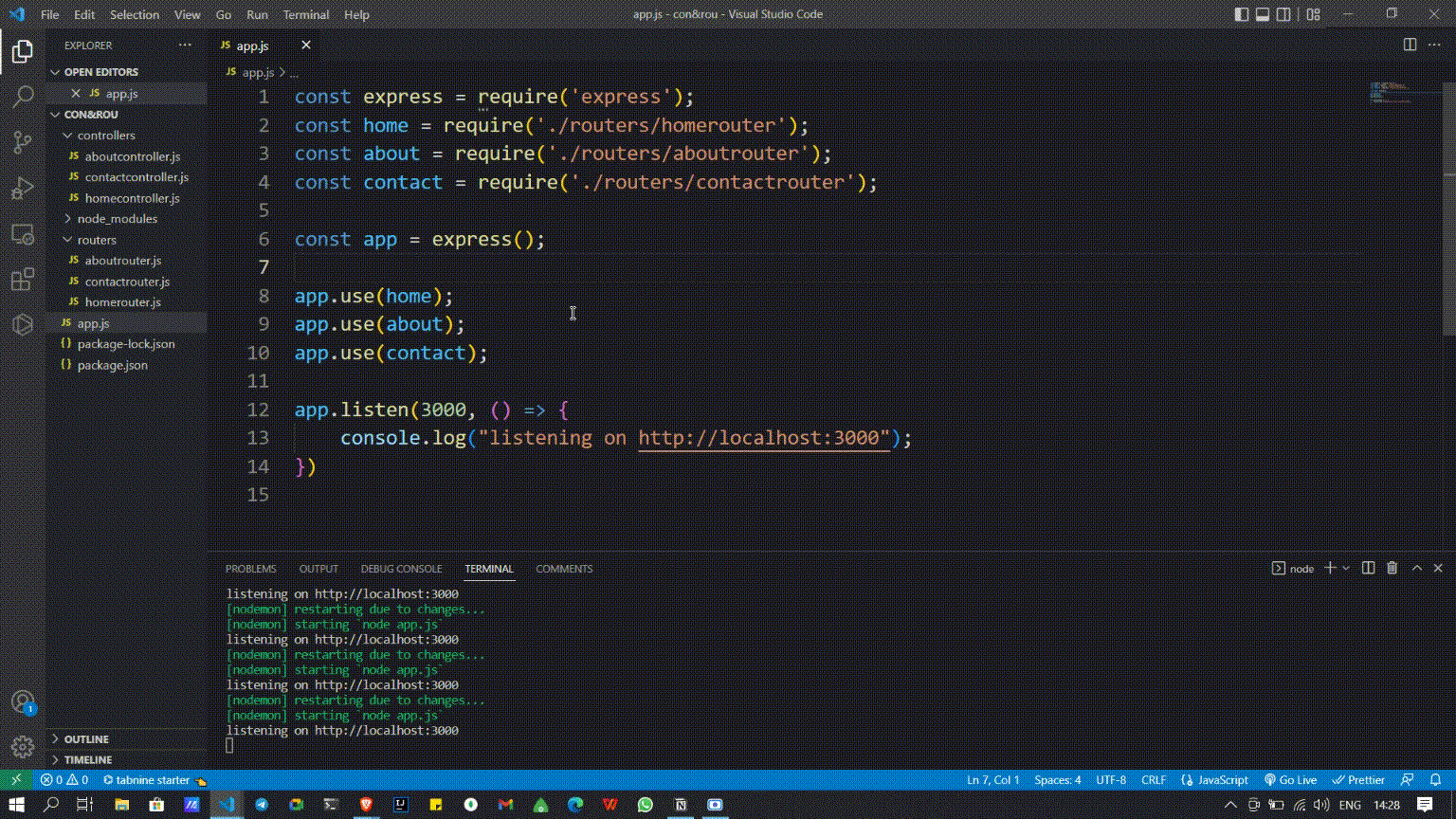
Task: Open the Accounts menu in the activity bar
Action: 23,702
